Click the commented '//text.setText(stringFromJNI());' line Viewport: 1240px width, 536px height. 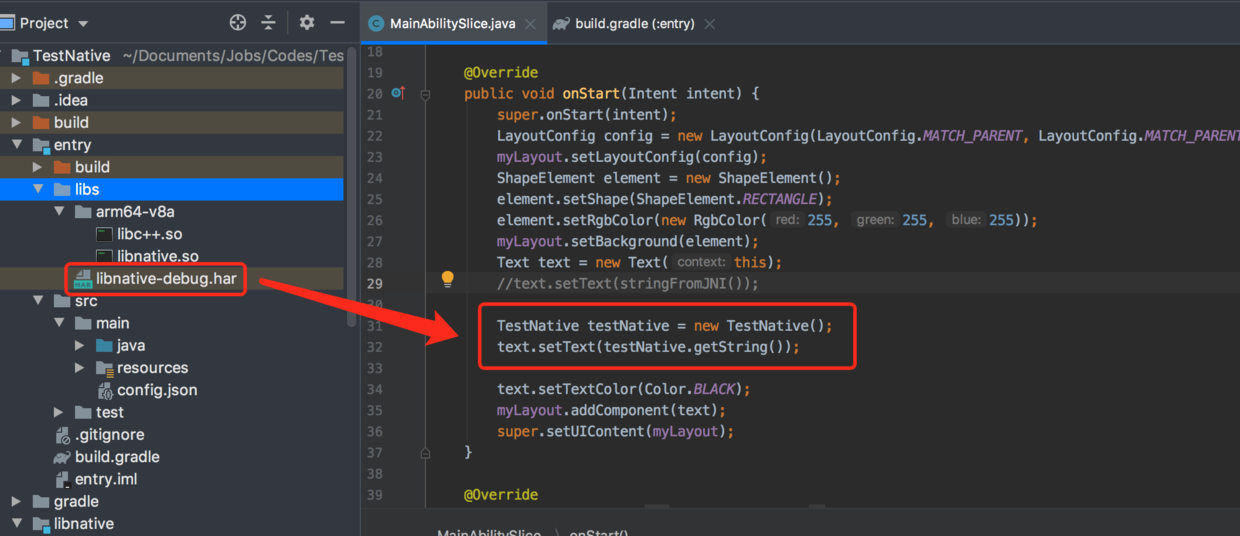[628, 283]
